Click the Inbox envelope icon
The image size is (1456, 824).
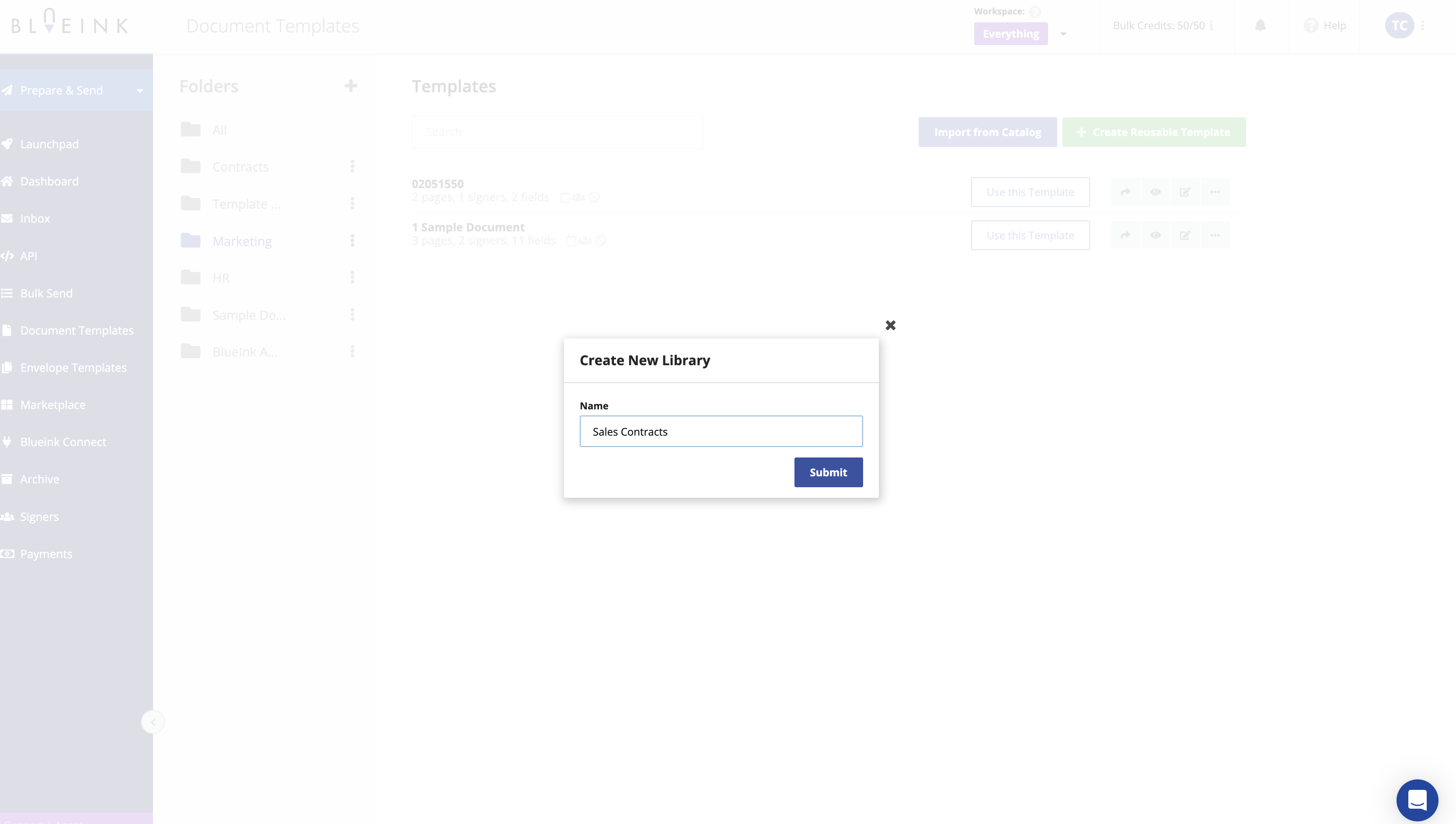point(7,218)
